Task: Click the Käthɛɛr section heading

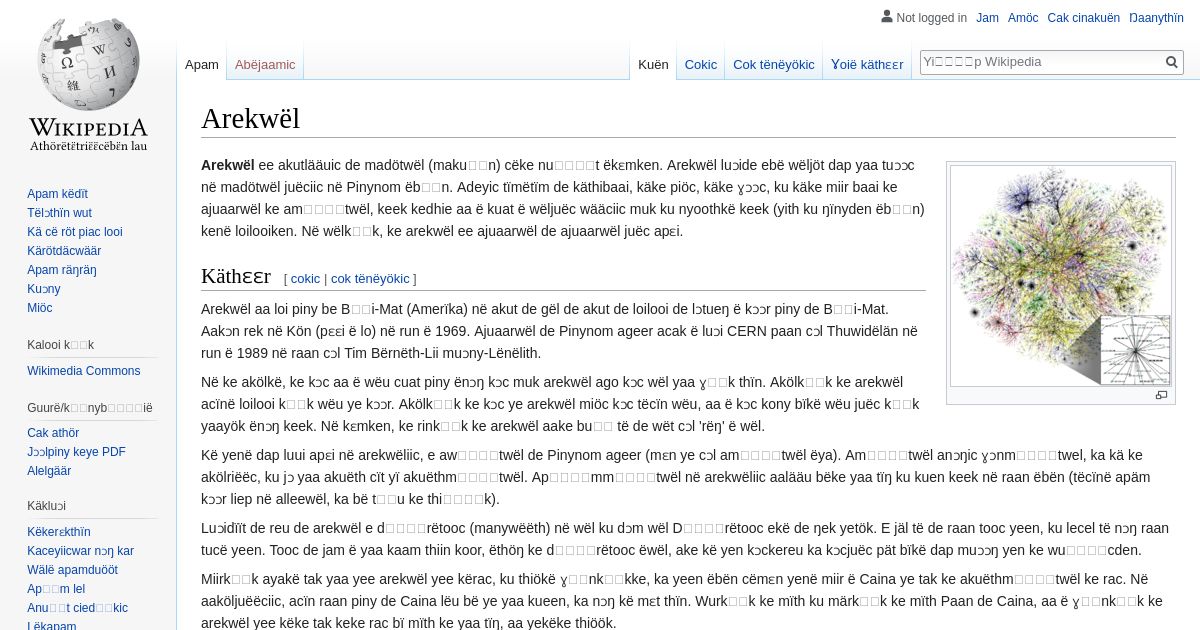Action: pyautogui.click(x=236, y=276)
